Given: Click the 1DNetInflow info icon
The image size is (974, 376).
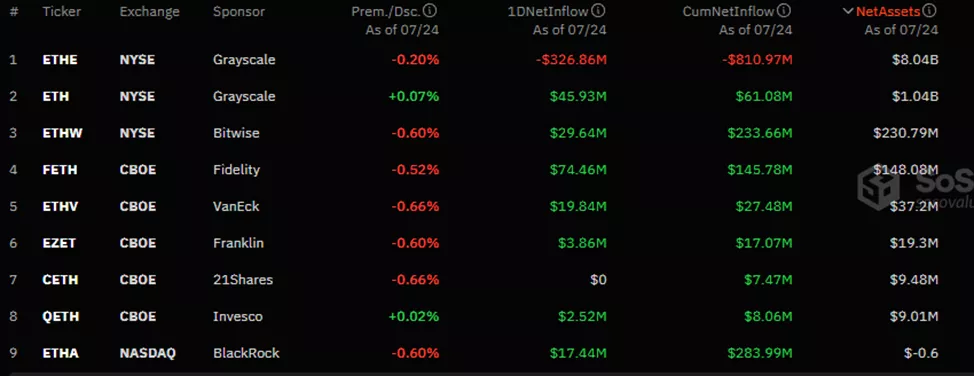Looking at the screenshot, I should [599, 11].
